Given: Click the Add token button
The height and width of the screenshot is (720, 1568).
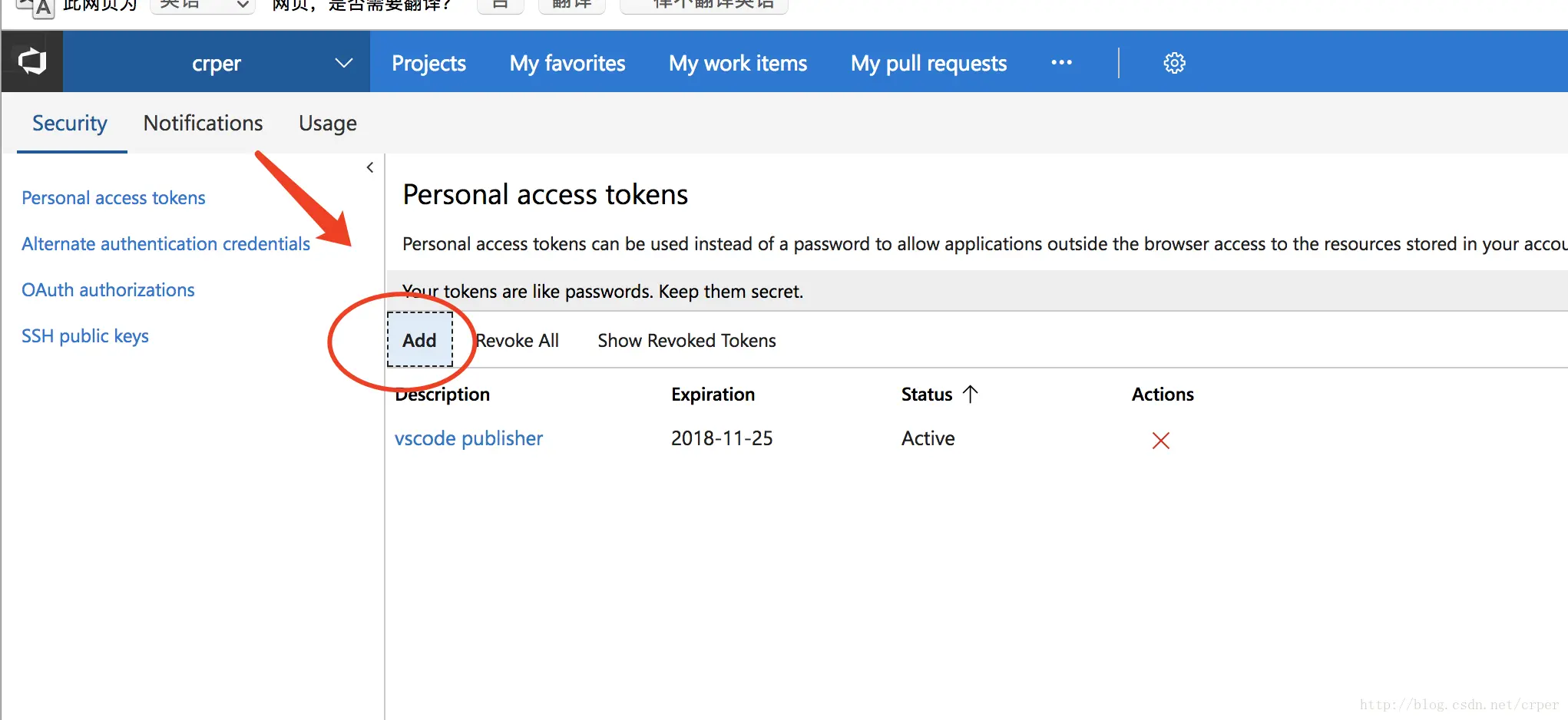Looking at the screenshot, I should (x=419, y=340).
